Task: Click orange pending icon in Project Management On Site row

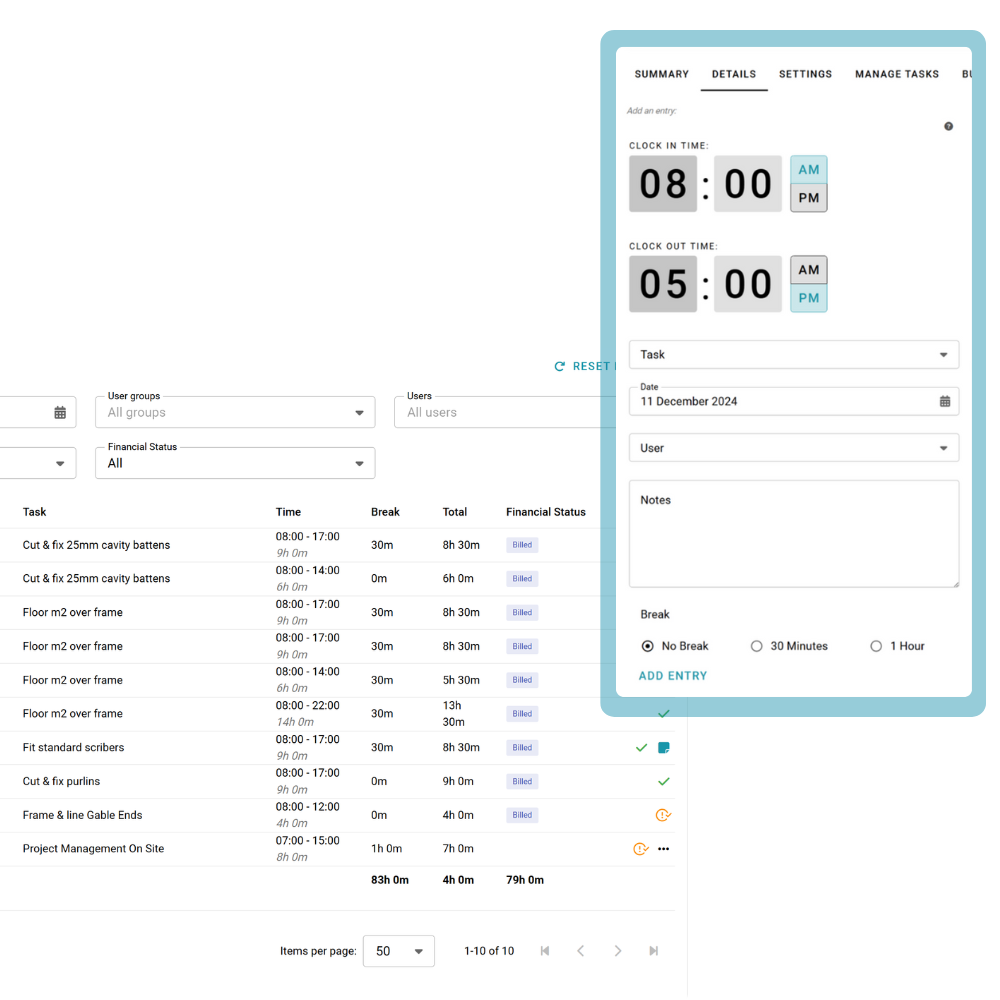Action: (x=641, y=849)
